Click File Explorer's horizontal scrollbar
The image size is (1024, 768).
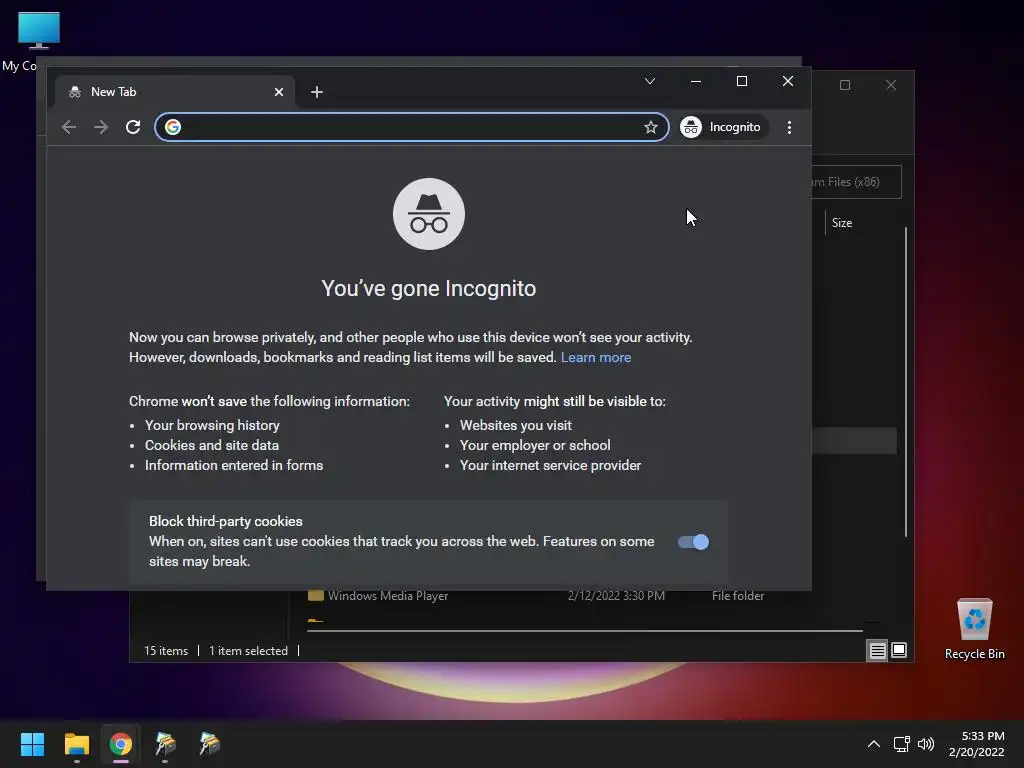click(584, 631)
